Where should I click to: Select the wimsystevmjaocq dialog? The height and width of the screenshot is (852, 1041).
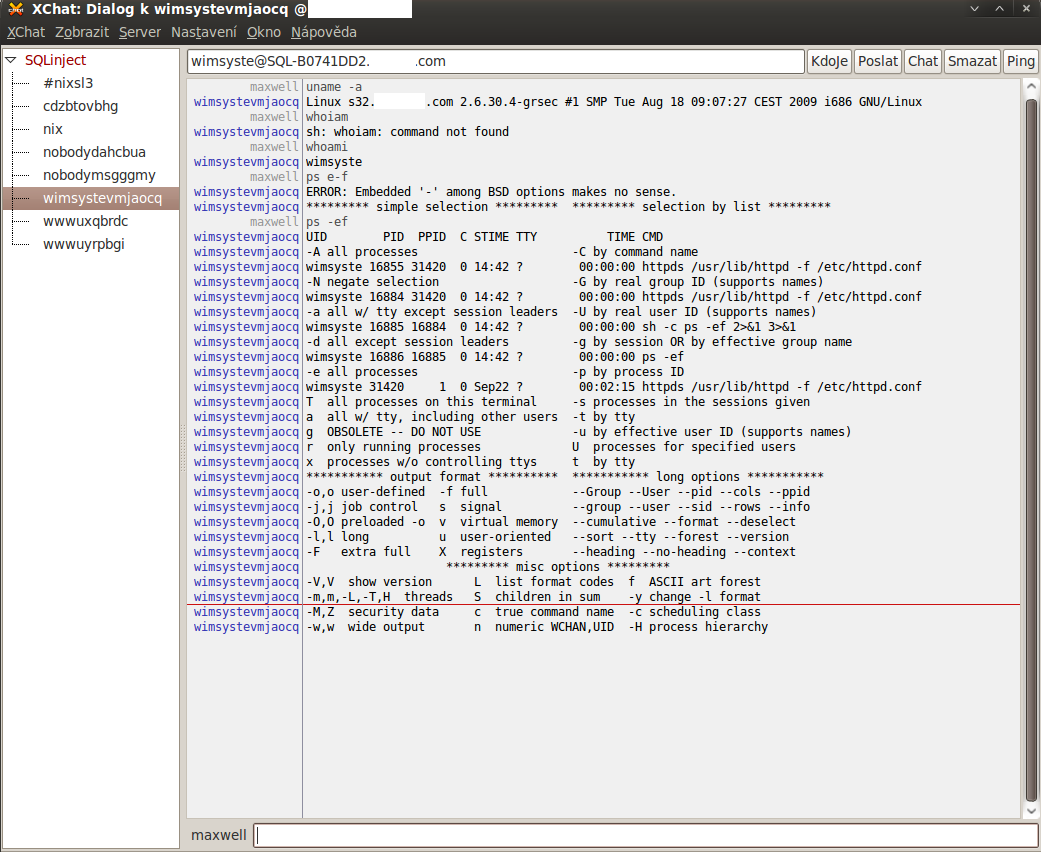click(91, 198)
